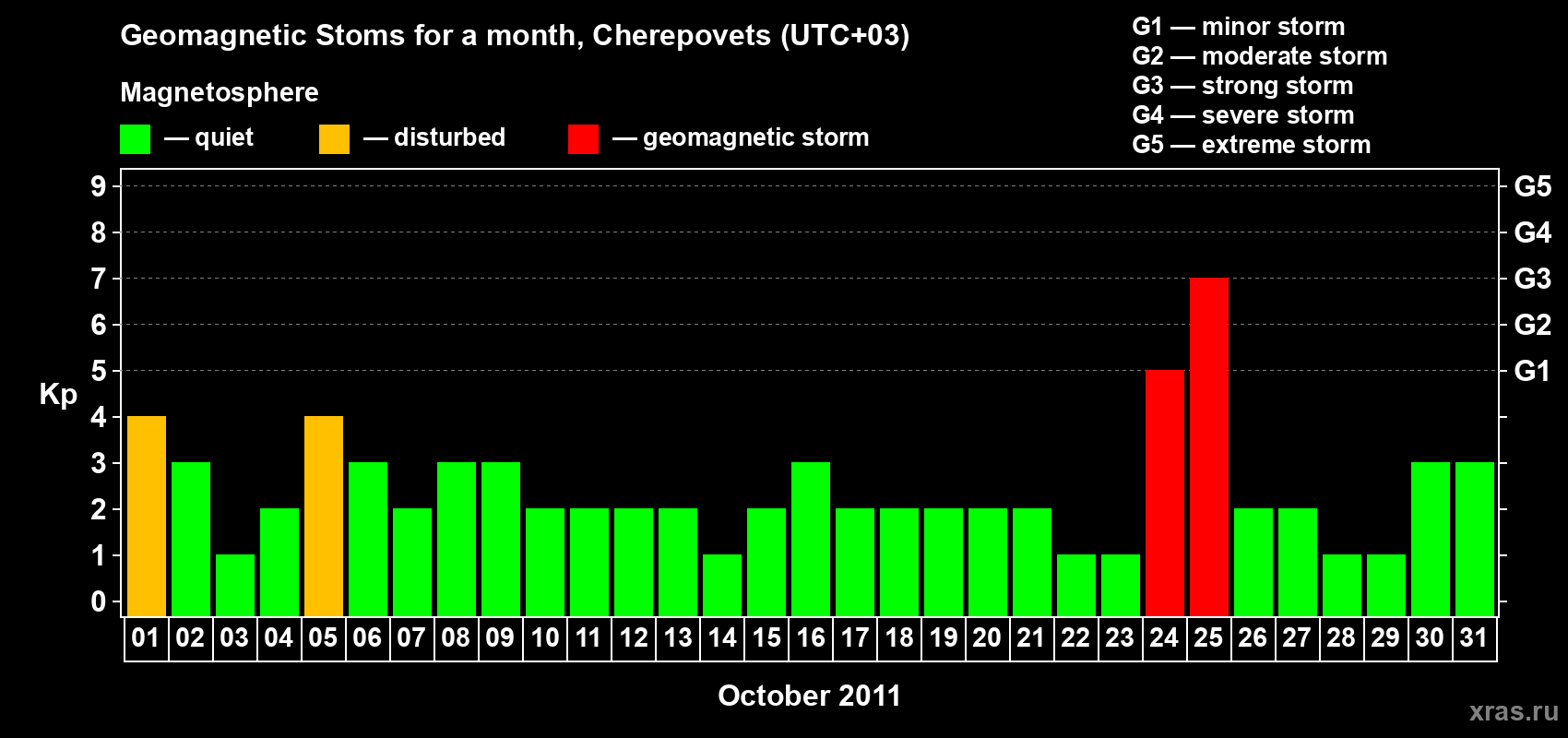Viewport: 1568px width, 738px height.
Task: Click the 'G5 — extreme storm' legend line
Action: point(1252,145)
